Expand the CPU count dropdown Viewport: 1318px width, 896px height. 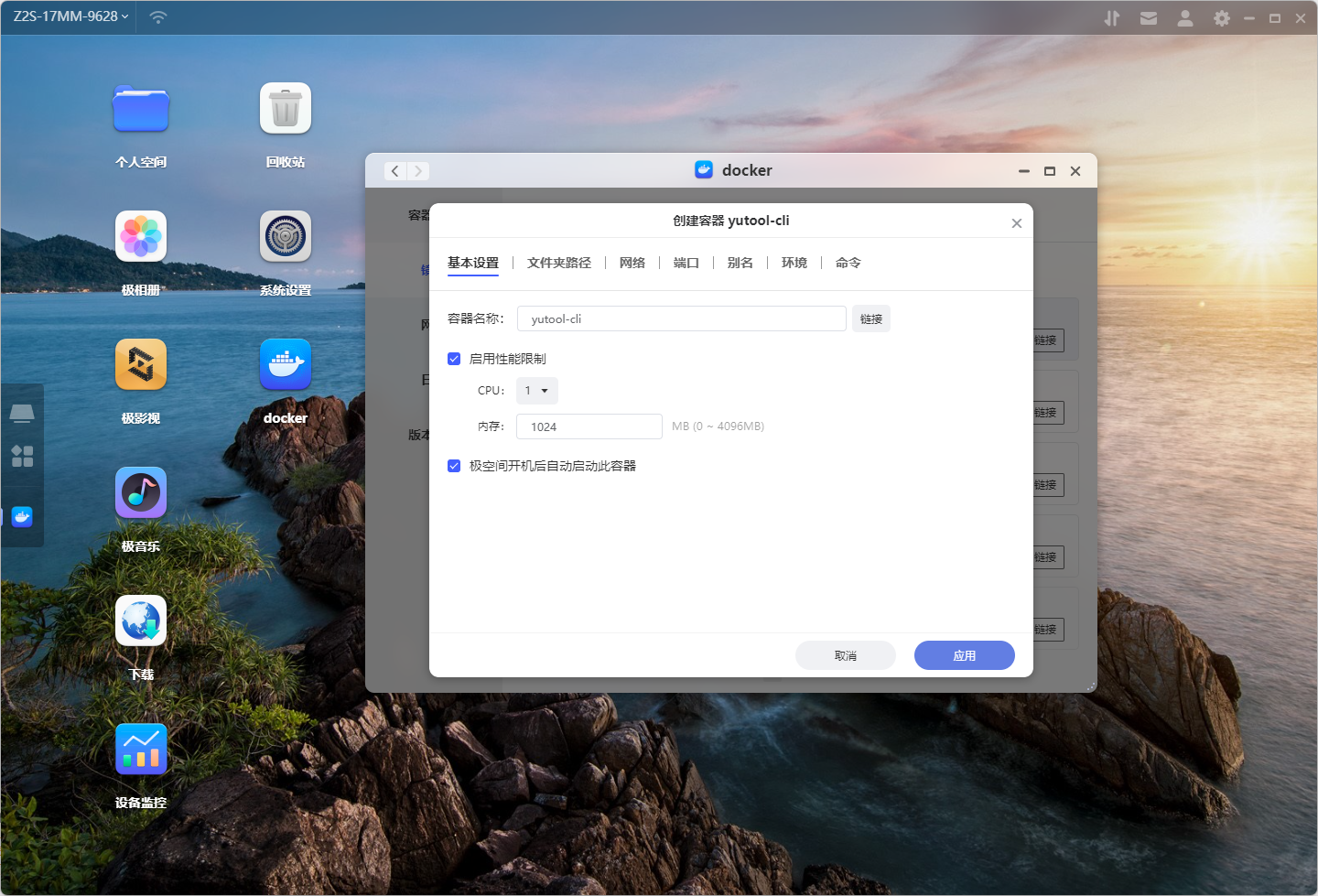click(x=537, y=391)
